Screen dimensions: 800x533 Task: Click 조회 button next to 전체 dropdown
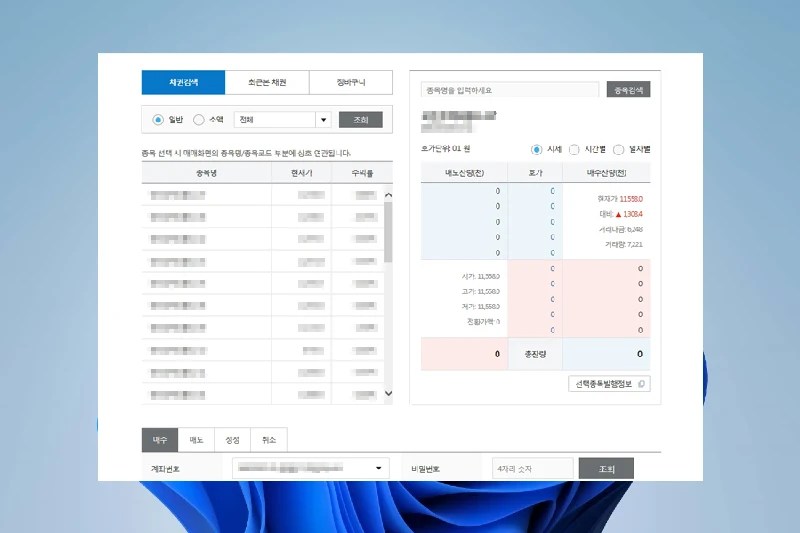[361, 120]
